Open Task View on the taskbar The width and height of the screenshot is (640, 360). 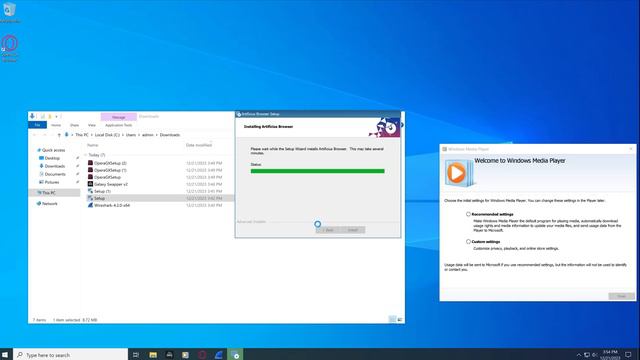pyautogui.click(x=136, y=355)
